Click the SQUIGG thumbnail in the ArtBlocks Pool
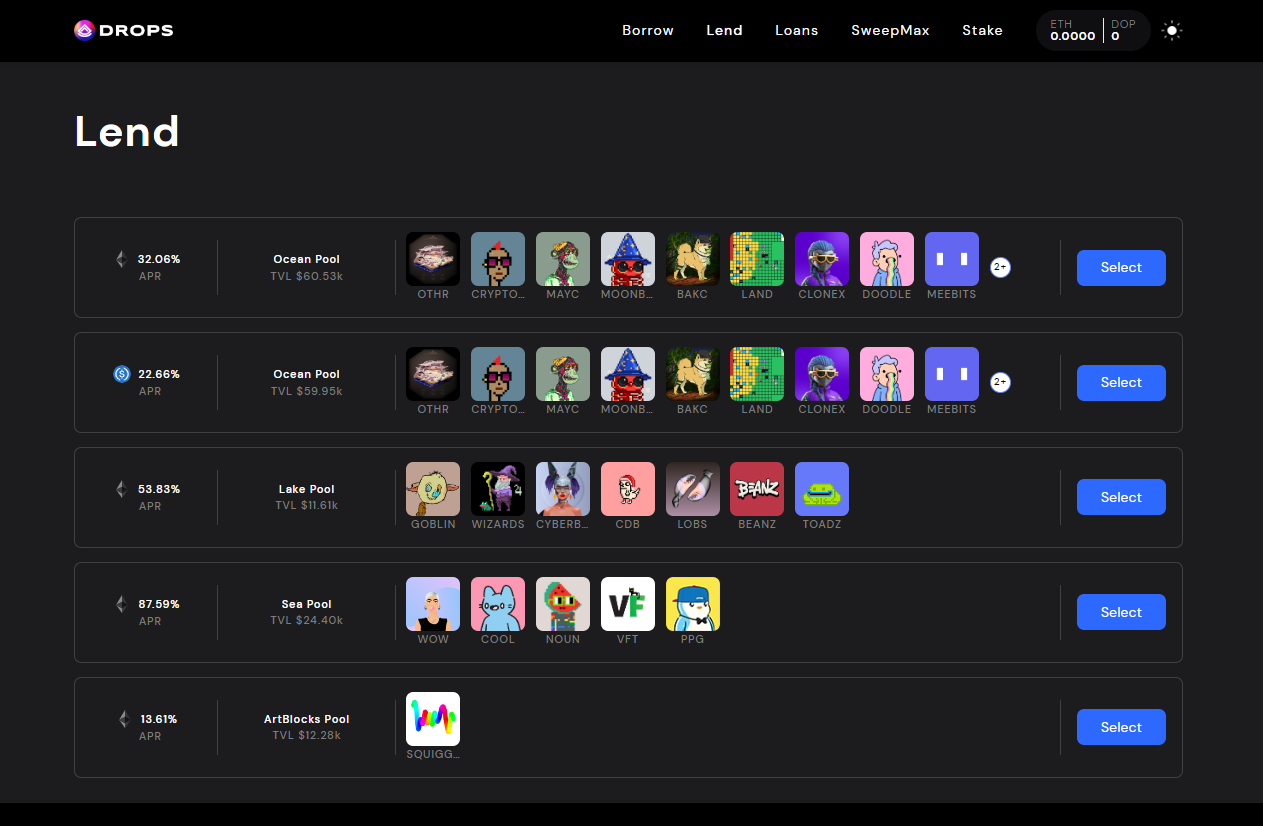 pos(433,719)
